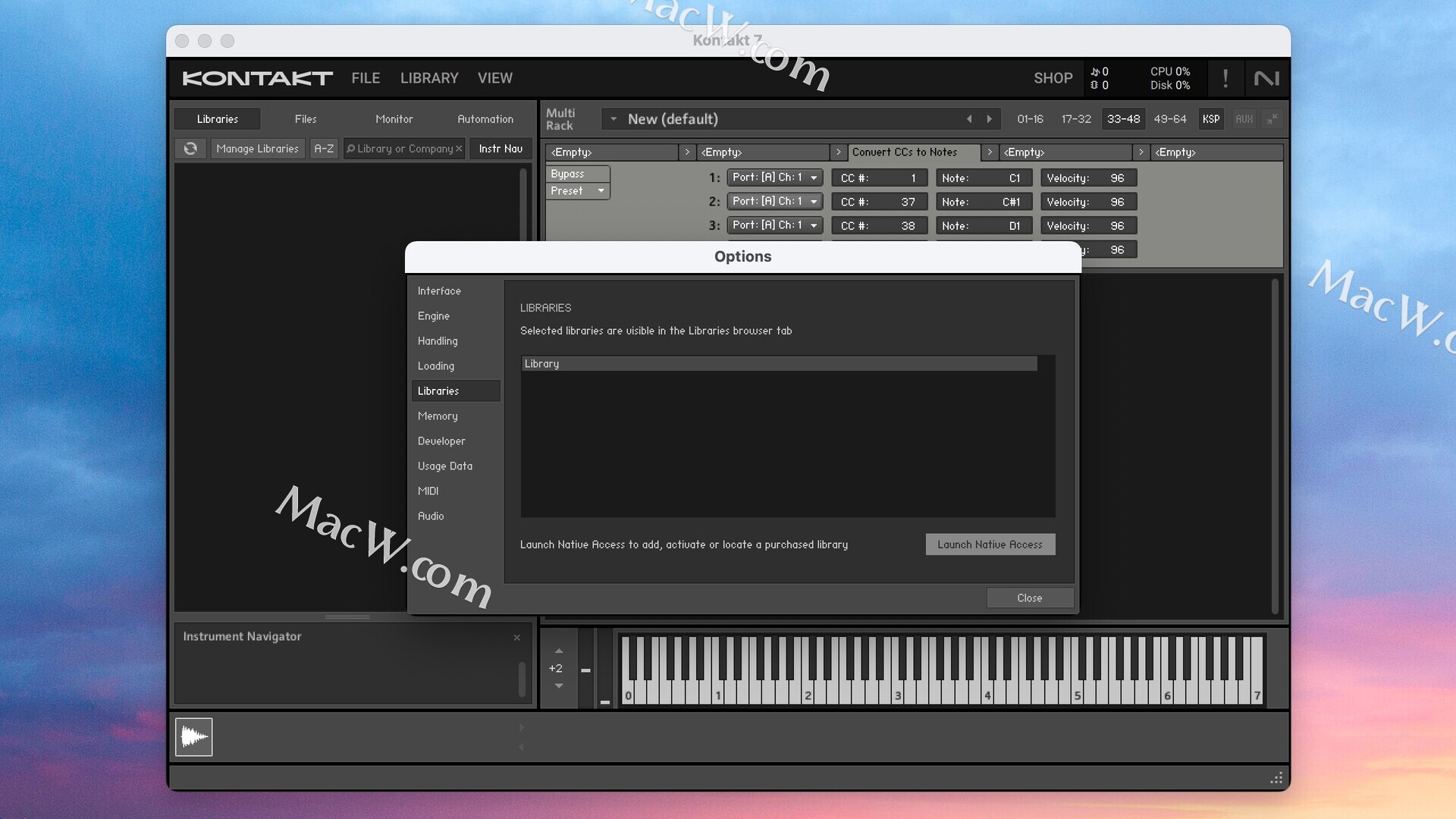The height and width of the screenshot is (819, 1456).
Task: Switch to the Monitor tab
Action: (394, 119)
